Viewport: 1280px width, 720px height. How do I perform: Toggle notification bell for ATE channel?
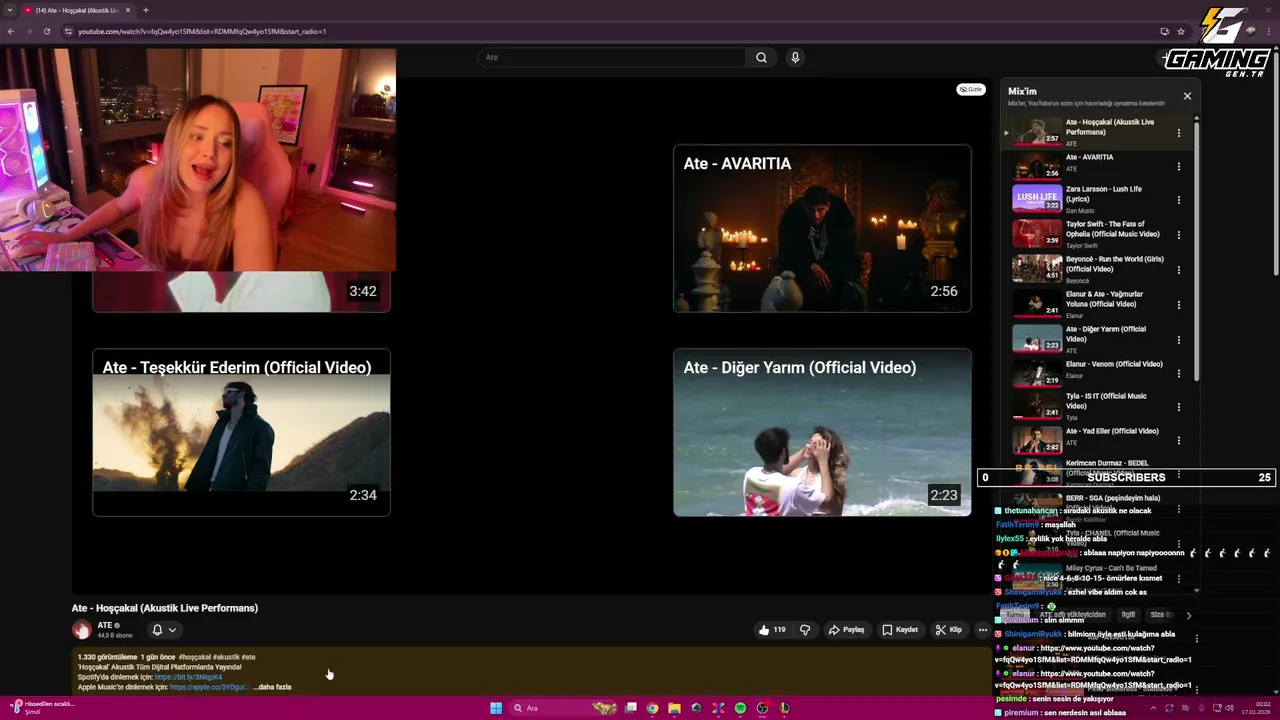pos(157,630)
